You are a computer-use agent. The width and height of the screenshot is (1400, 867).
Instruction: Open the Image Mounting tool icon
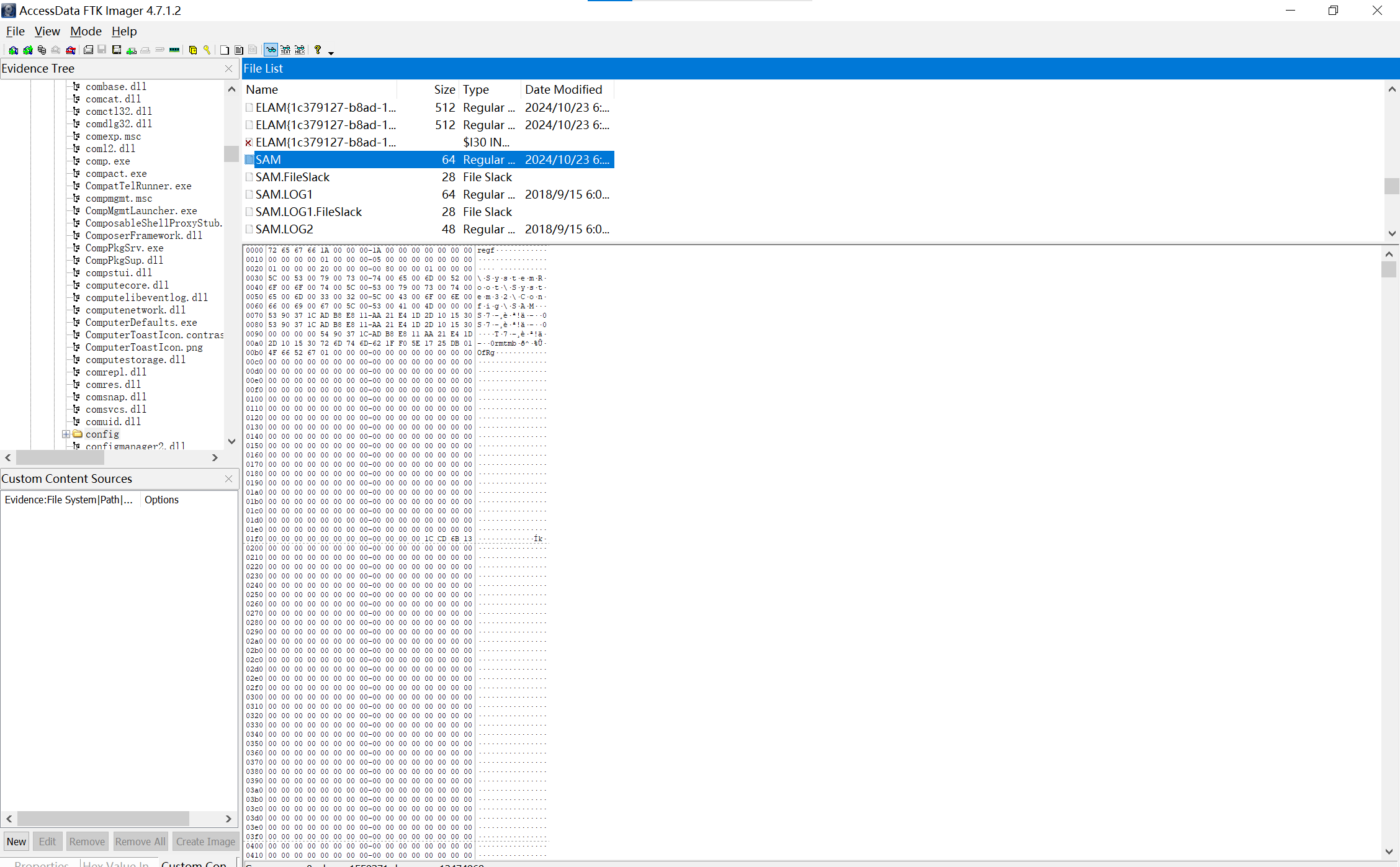point(42,50)
